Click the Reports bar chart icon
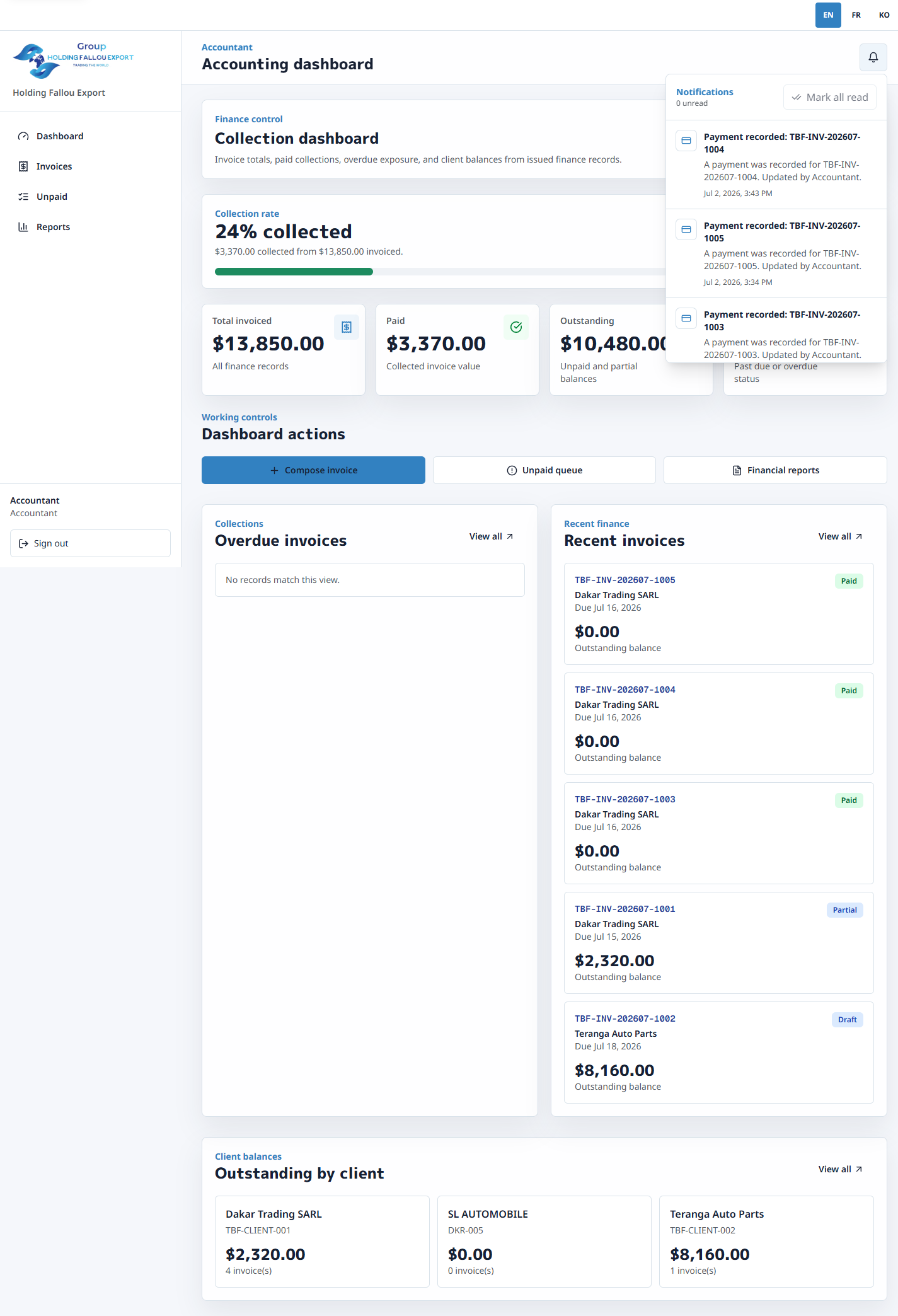Screen dimensions: 898x1316 click(x=23, y=227)
